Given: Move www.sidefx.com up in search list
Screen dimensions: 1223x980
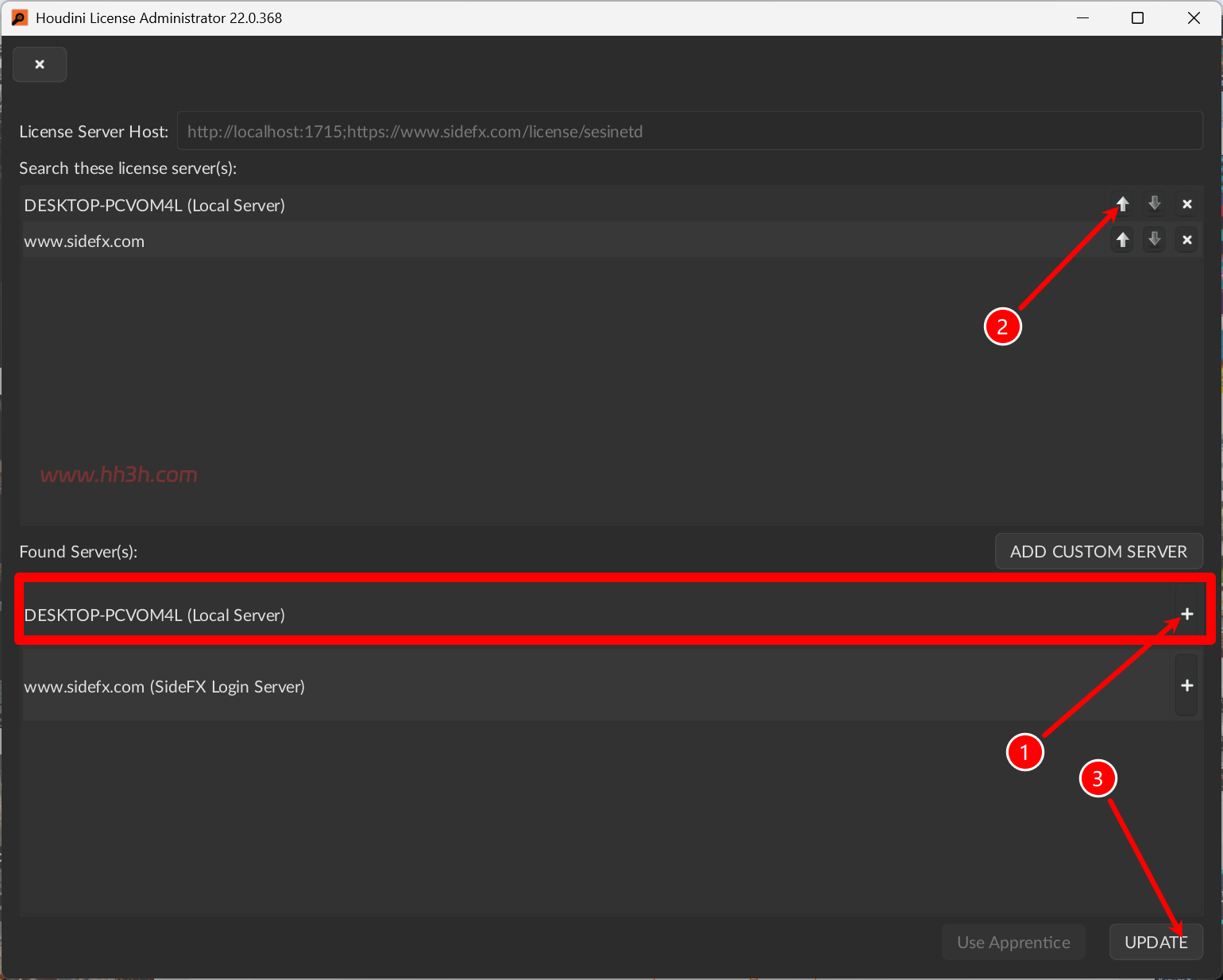Looking at the screenshot, I should (1122, 239).
